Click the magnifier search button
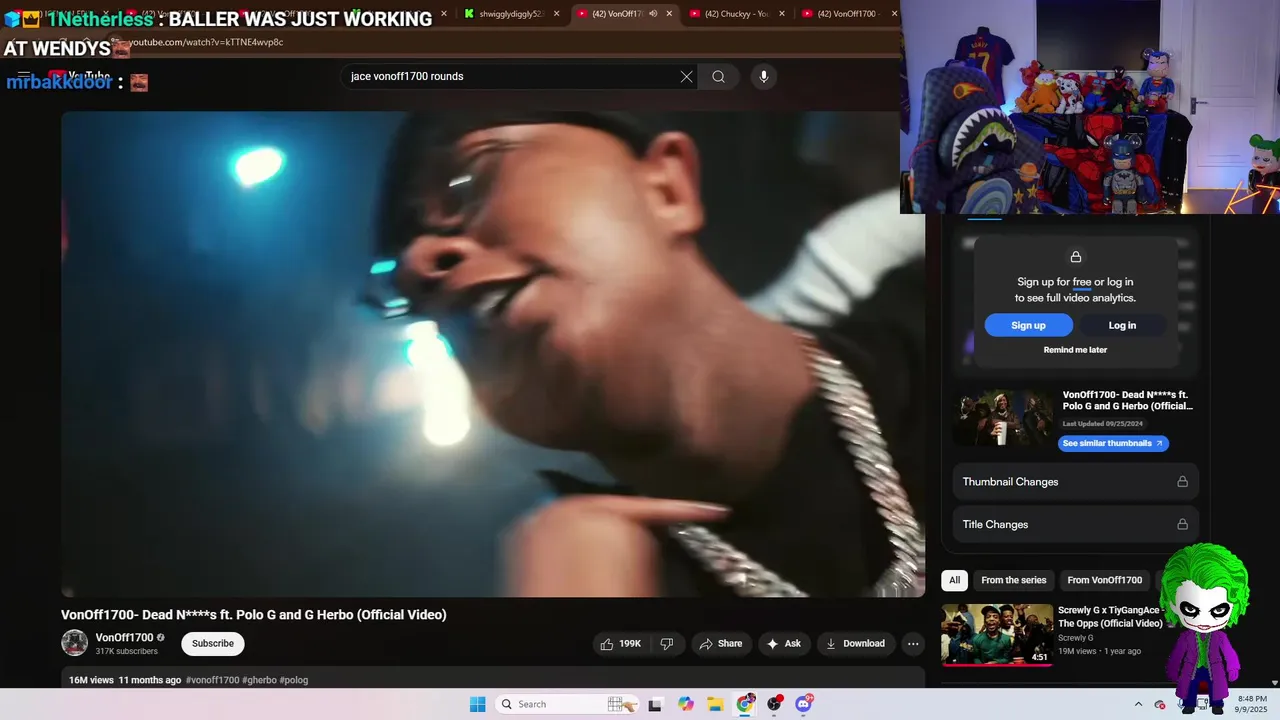This screenshot has width=1280, height=720. click(718, 77)
